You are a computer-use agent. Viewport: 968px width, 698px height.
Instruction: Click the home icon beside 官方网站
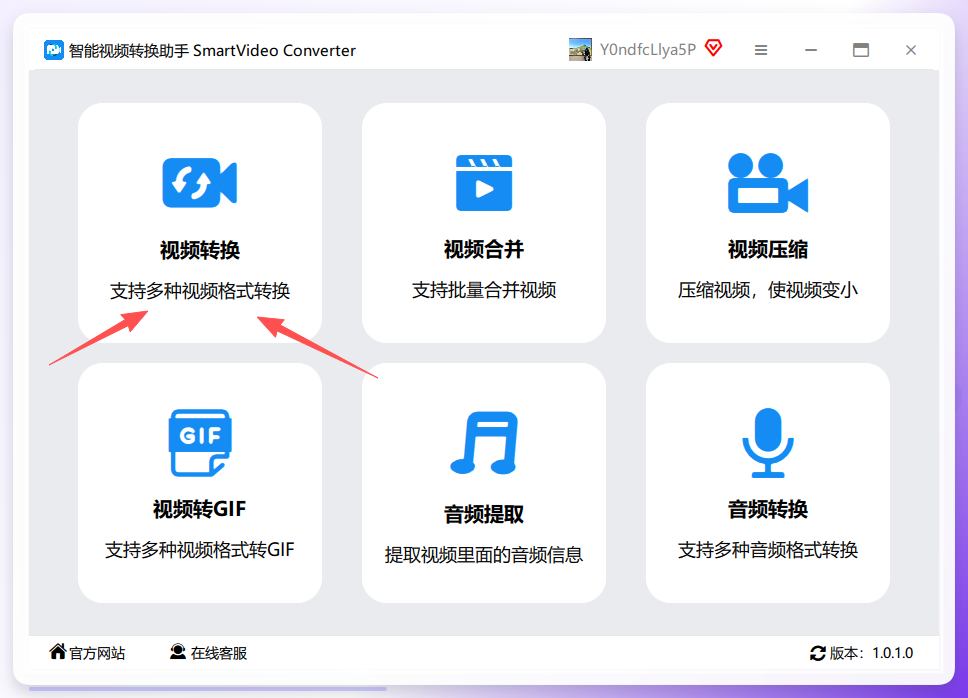click(58, 651)
